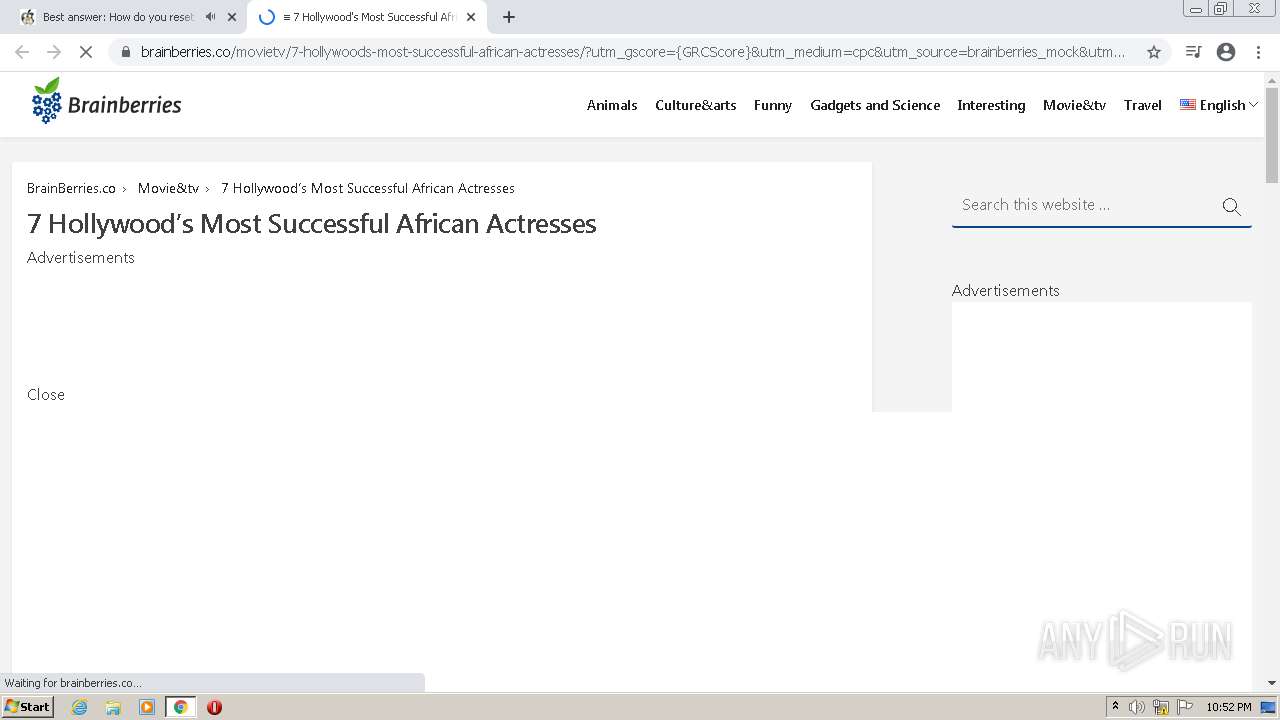Expand the English language dropdown
Image resolution: width=1280 pixels, height=720 pixels.
tap(1219, 105)
